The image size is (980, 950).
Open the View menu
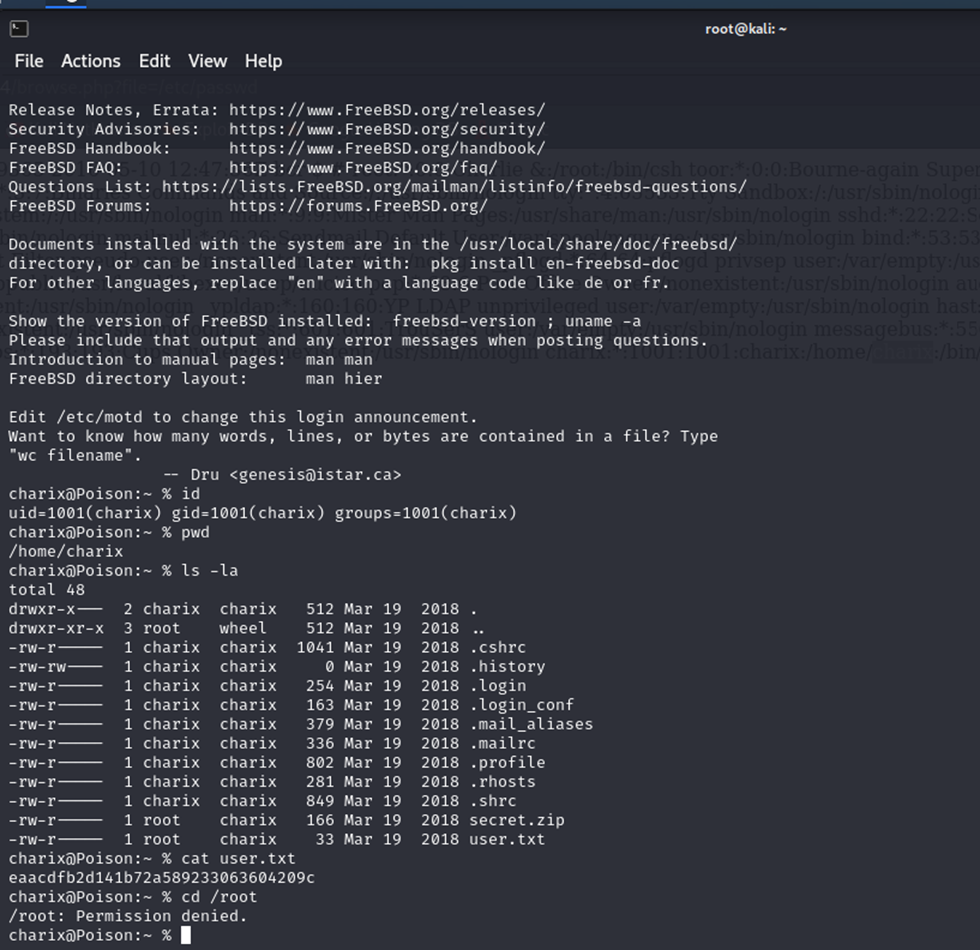pos(207,61)
